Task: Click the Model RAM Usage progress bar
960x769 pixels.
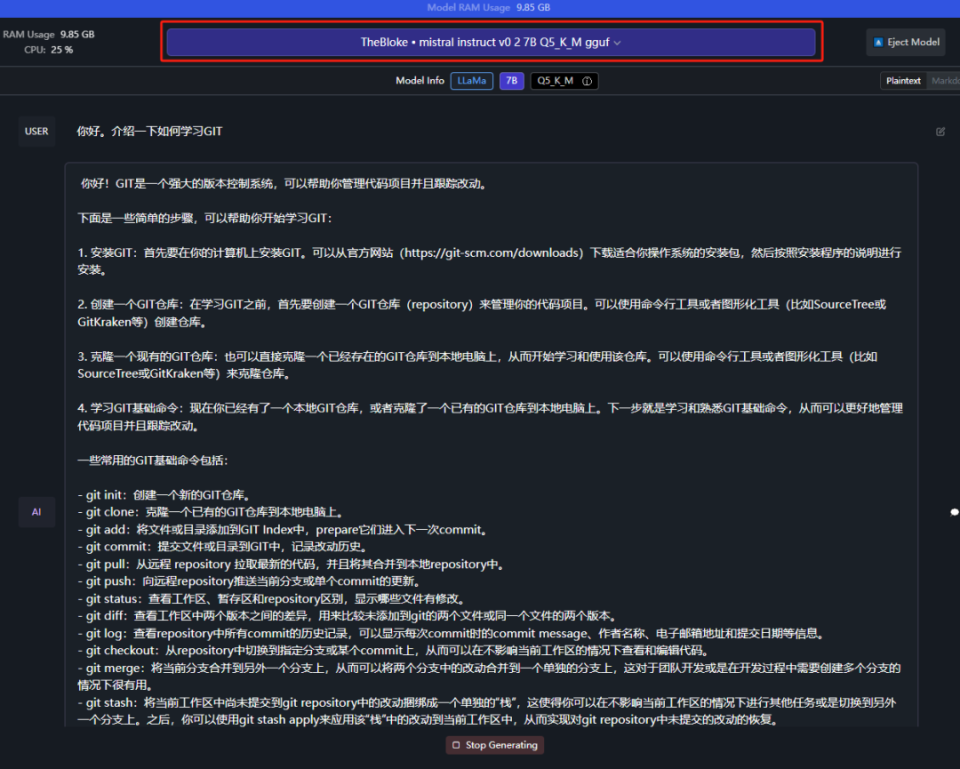Action: [x=480, y=7]
